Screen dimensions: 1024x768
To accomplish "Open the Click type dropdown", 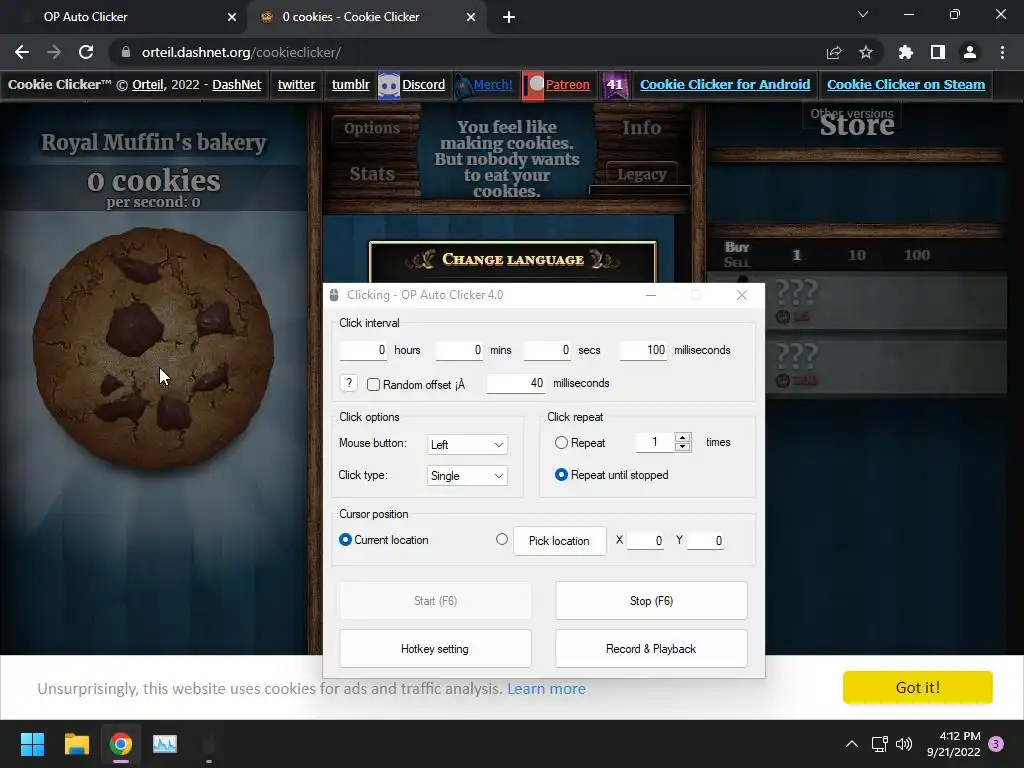I will (467, 476).
